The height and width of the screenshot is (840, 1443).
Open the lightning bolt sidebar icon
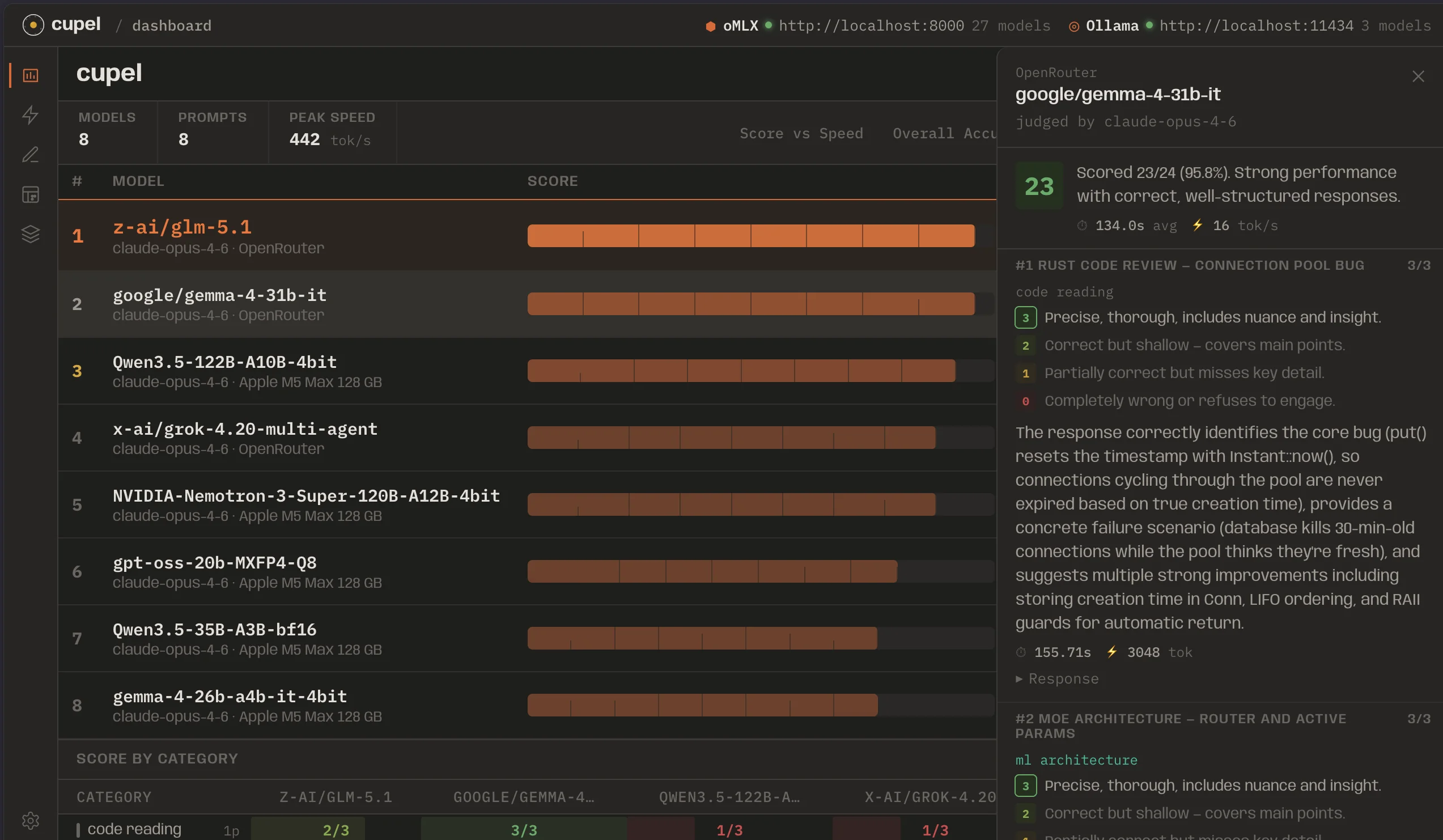pyautogui.click(x=31, y=115)
